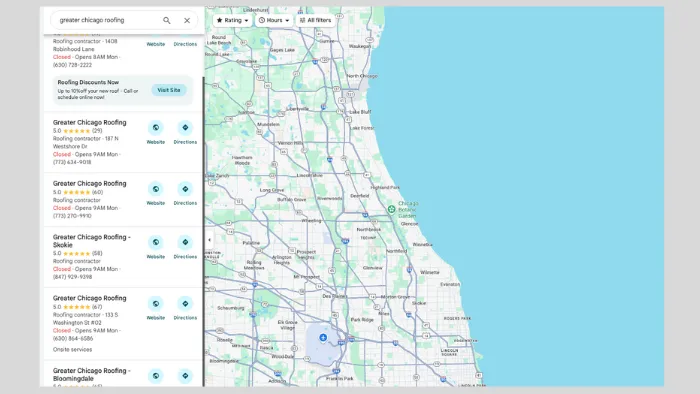Click Website globe icon for the Bloomingdale listing
This screenshot has width=700, height=394.
click(x=156, y=376)
